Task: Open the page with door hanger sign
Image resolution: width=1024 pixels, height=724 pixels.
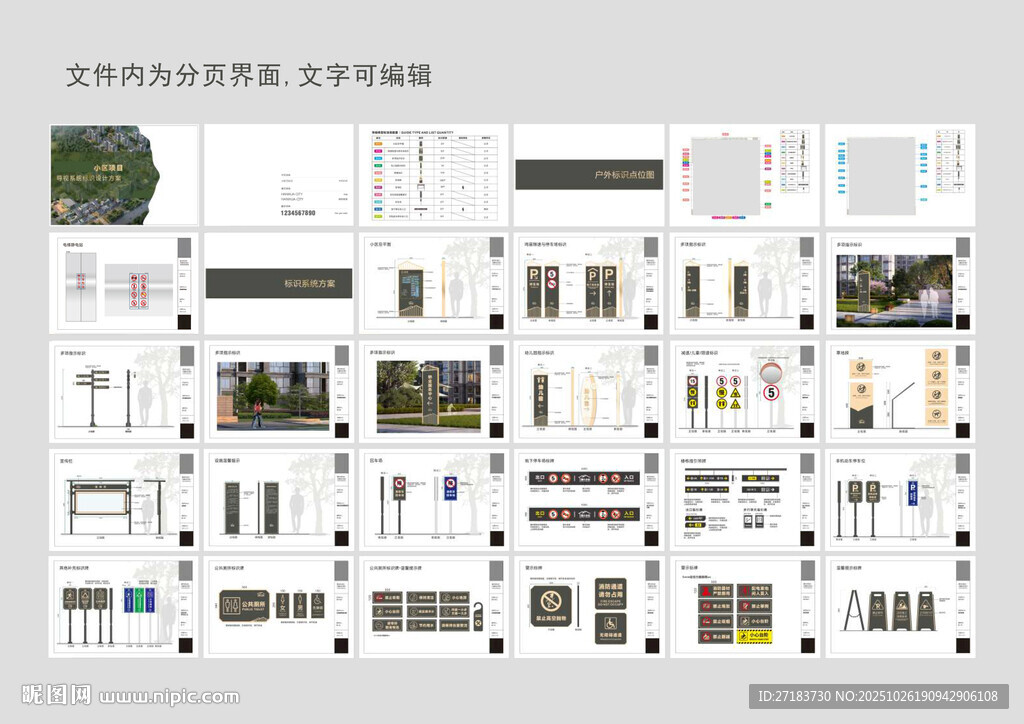Action: point(434,607)
